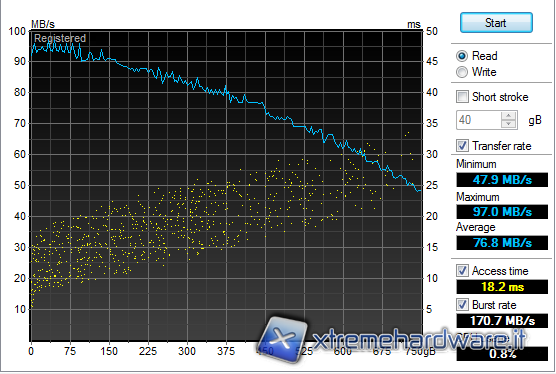Screen dimensions: 556x374
Task: Enable the Short stroke checkbox
Action: click(x=462, y=96)
